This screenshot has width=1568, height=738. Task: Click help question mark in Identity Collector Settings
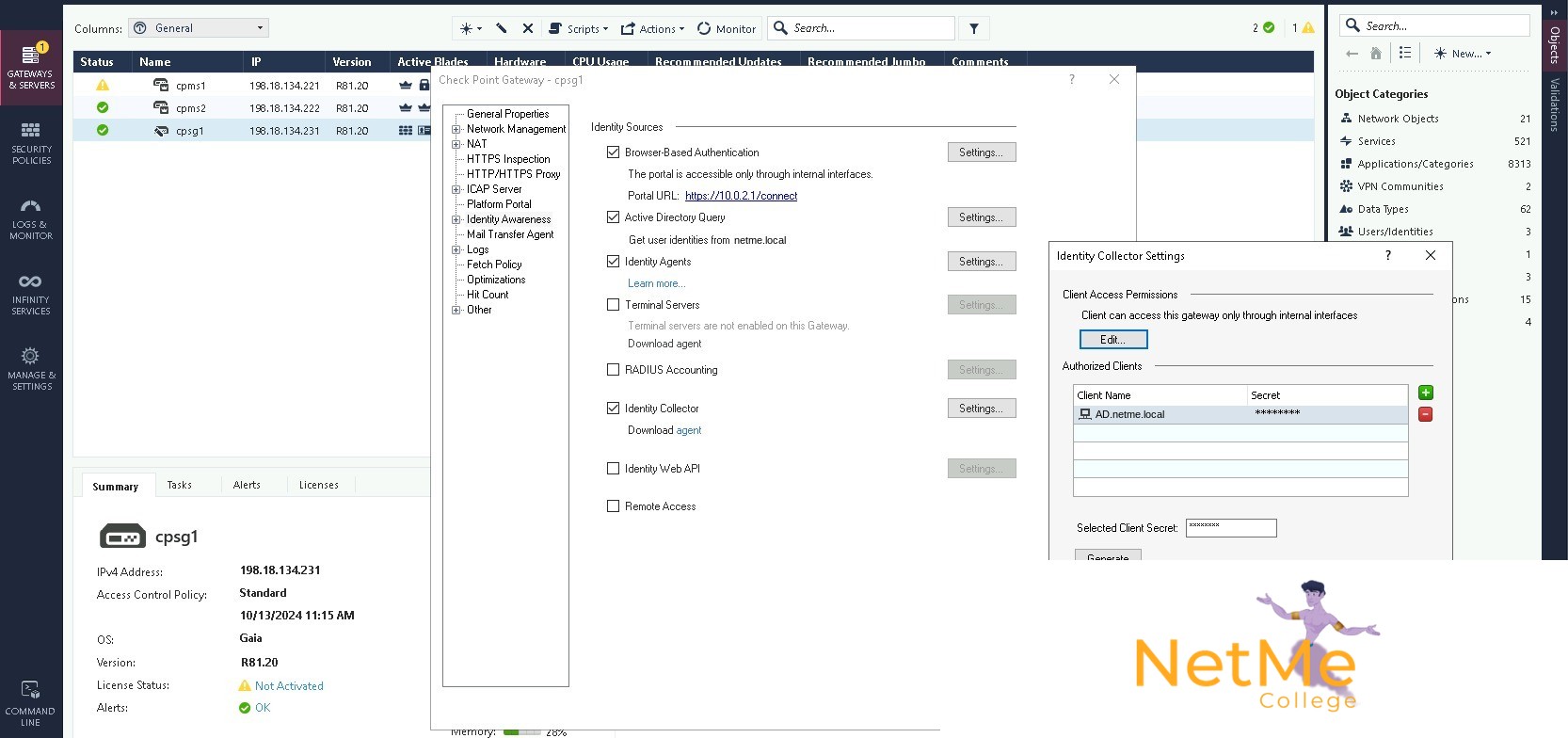click(1387, 255)
